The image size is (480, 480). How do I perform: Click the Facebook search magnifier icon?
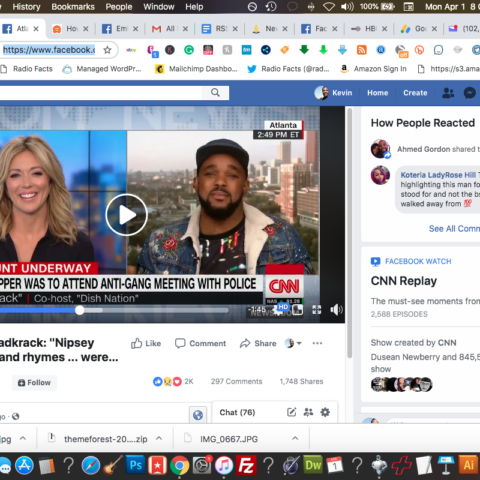[x=215, y=92]
